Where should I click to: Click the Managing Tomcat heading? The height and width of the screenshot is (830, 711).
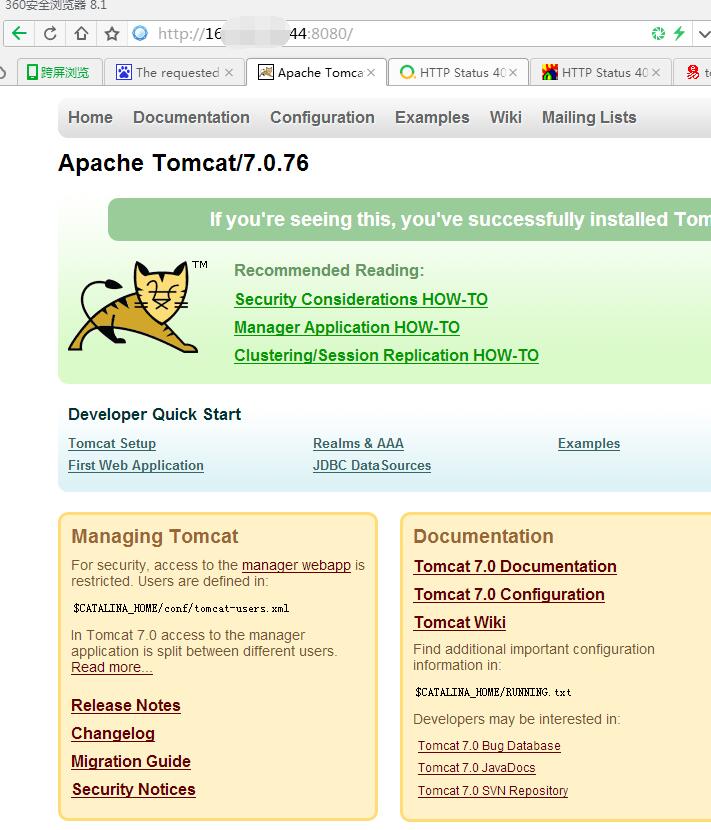pyautogui.click(x=155, y=537)
